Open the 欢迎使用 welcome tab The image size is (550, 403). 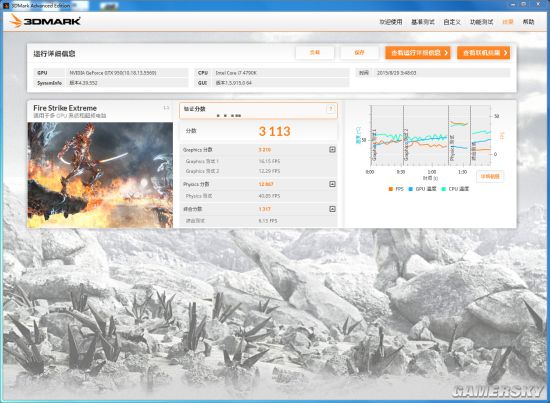(391, 22)
